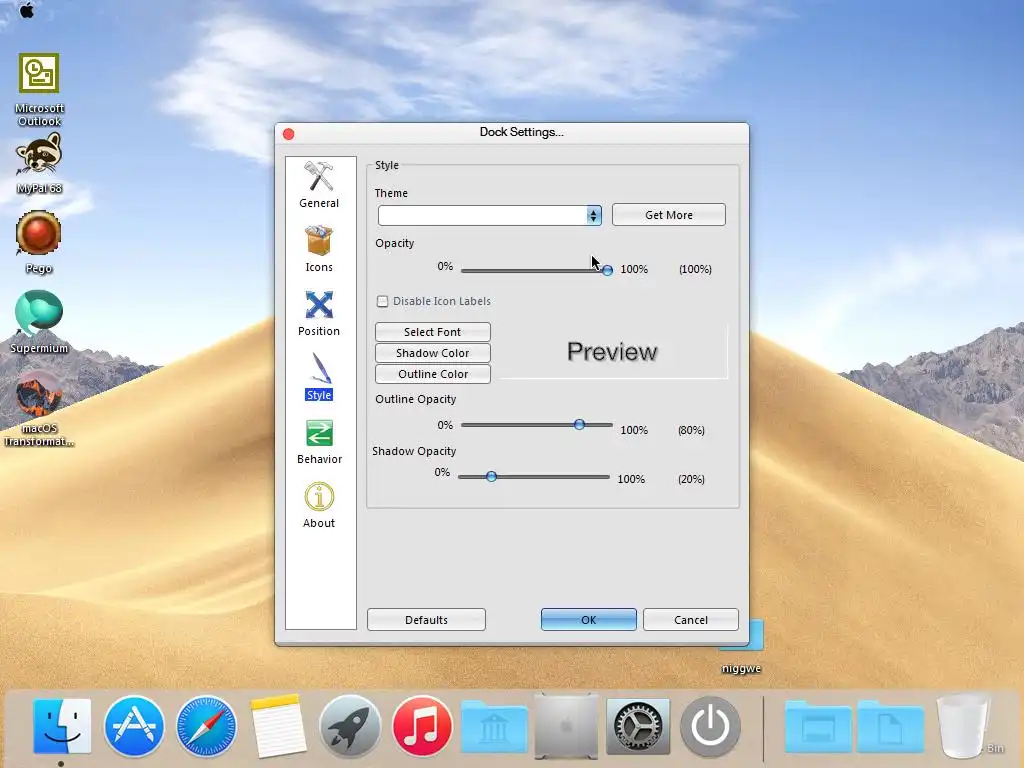
Task: Open the Mac Pro computer dock icon
Action: [566, 726]
